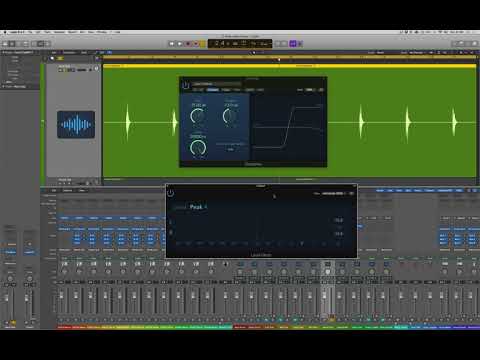This screenshot has width=480, height=360.
Task: Open the Library with the leftmost toolbar icon
Action: (5, 44)
